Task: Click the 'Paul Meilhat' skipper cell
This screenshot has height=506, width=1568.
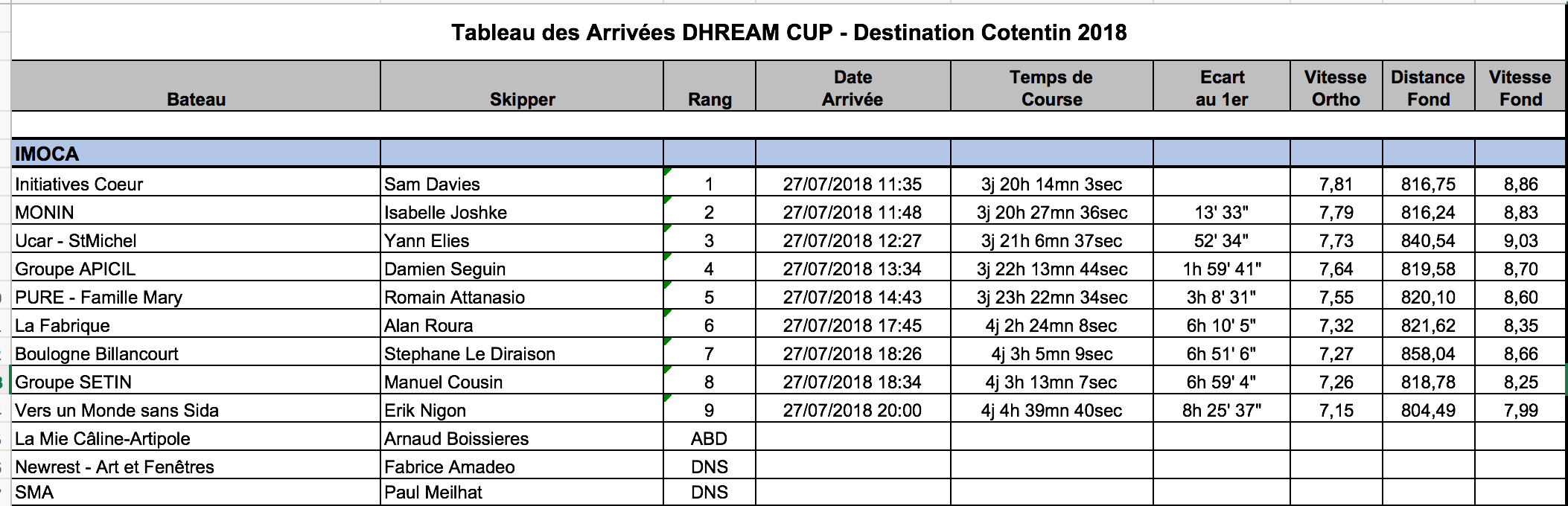Action: pyautogui.click(x=433, y=492)
